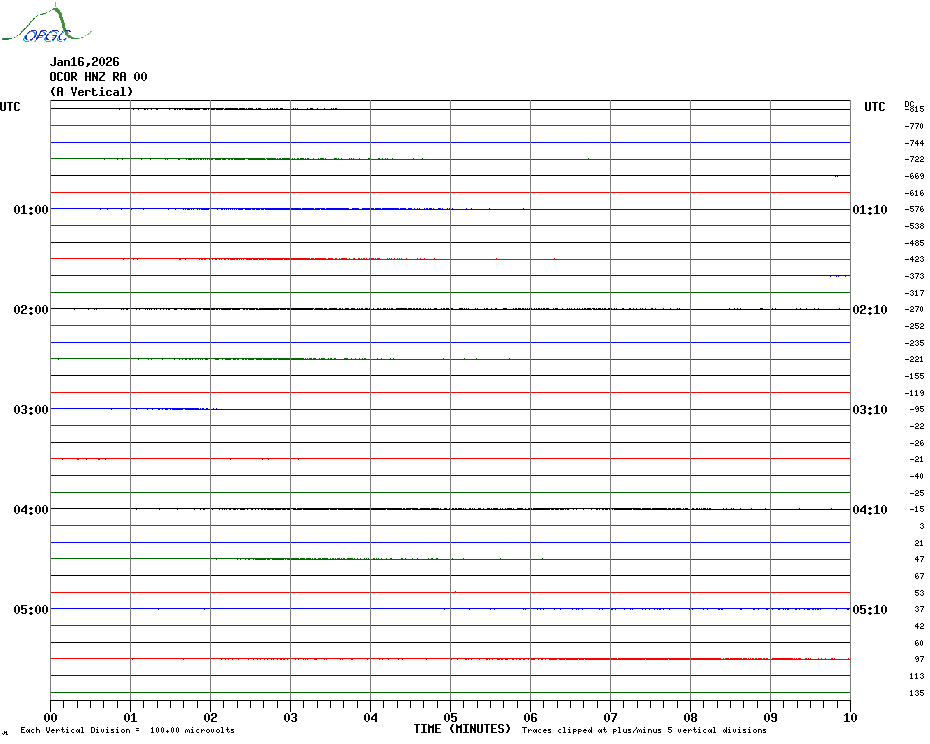Select the 03:10 label on right axis
930x744 pixels.
click(869, 410)
